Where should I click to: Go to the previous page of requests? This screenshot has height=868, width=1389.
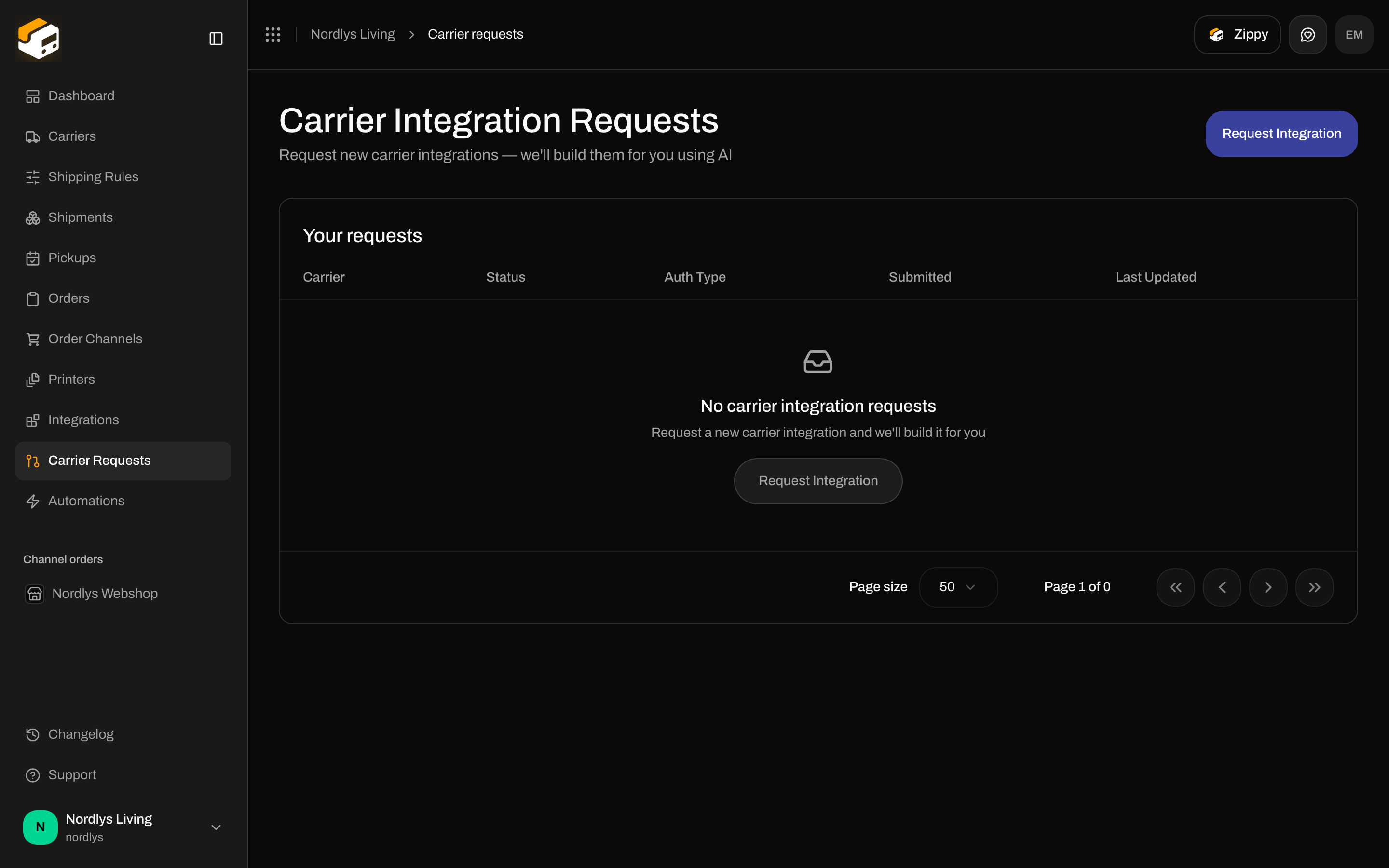1222,587
